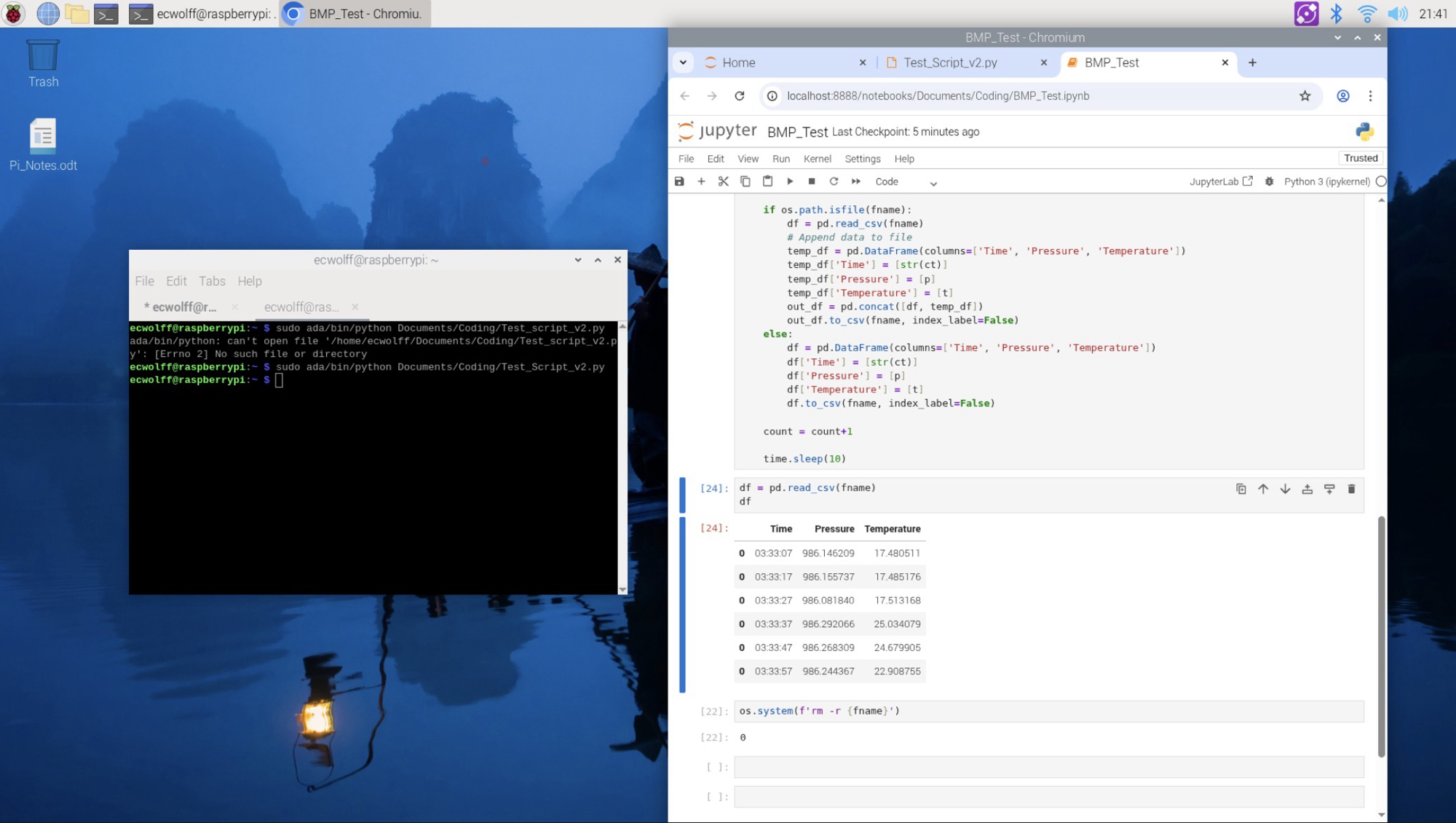Open the Kernel menu
The height and width of the screenshot is (823, 1456).
(817, 159)
